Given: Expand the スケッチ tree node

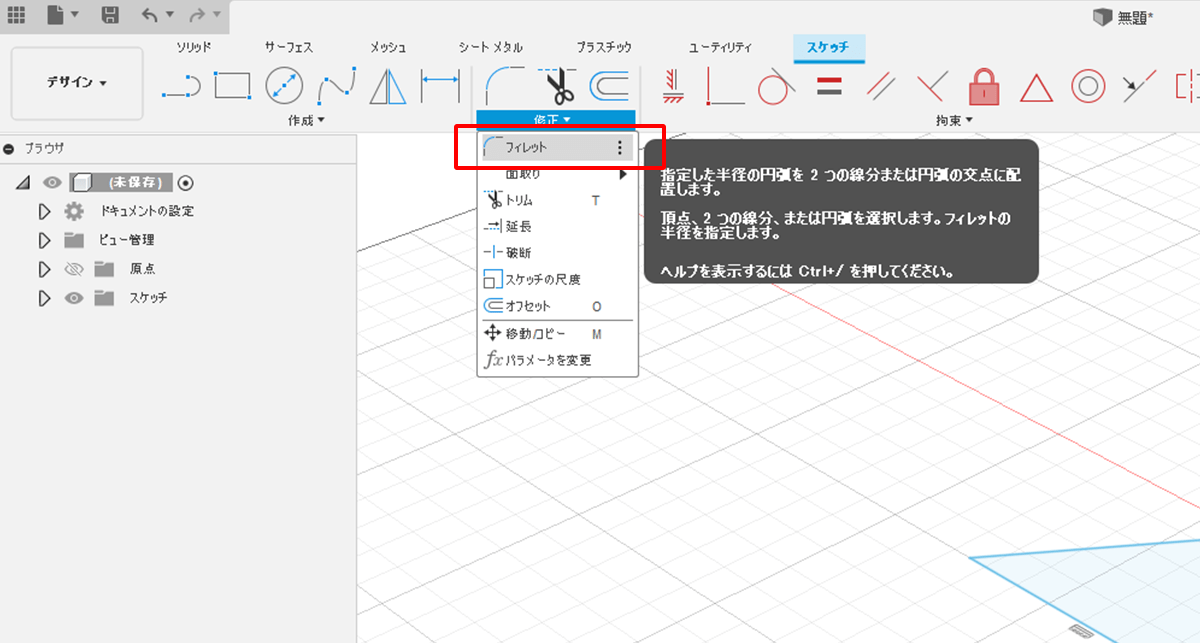Looking at the screenshot, I should coord(44,298).
